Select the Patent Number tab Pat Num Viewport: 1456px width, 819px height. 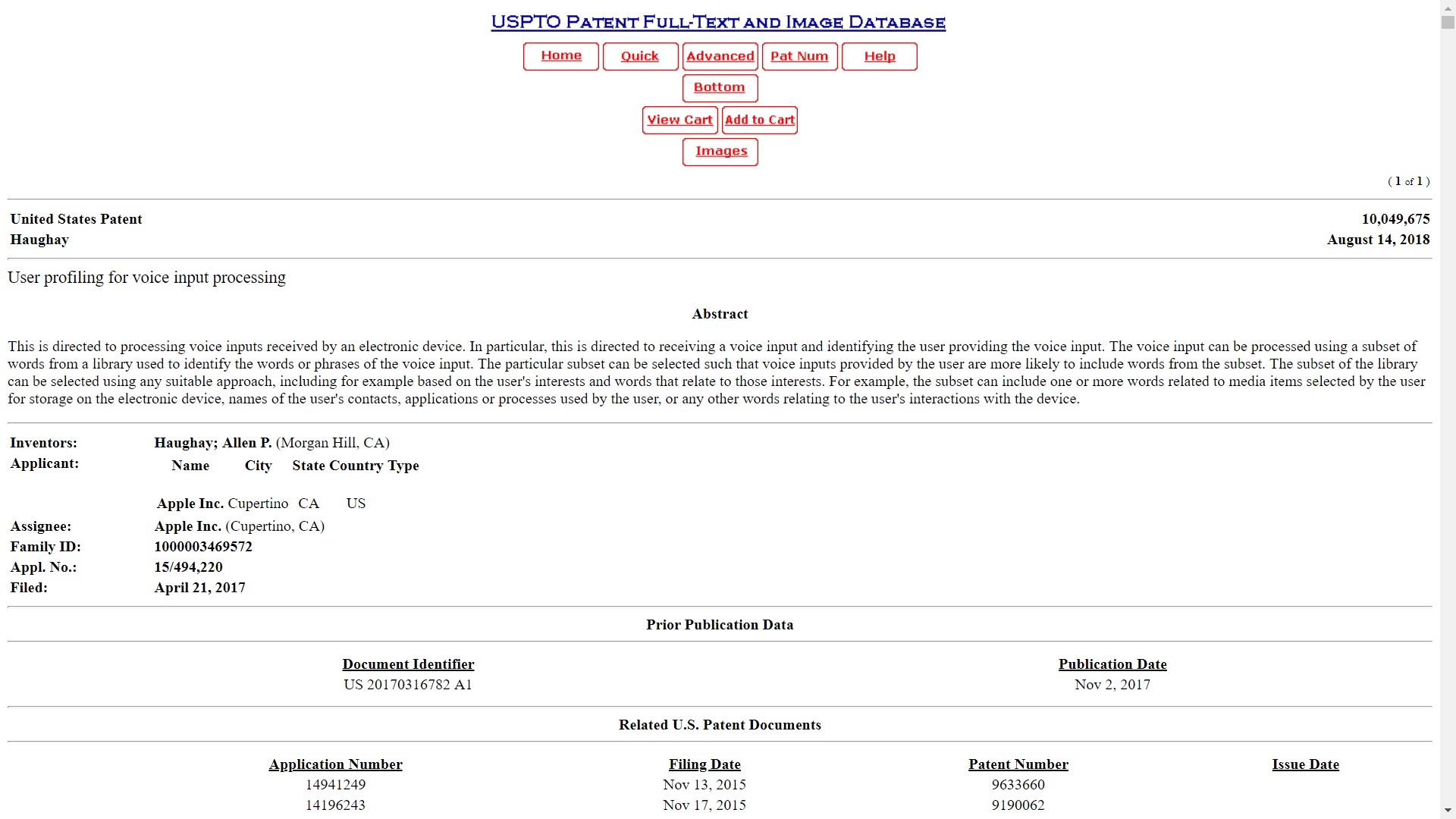click(800, 55)
